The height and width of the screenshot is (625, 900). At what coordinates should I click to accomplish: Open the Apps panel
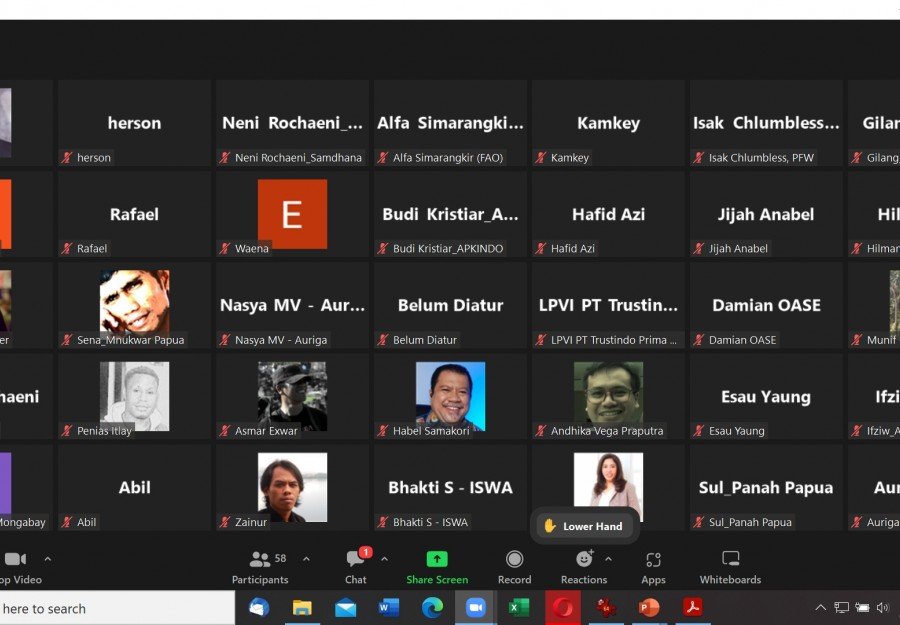pyautogui.click(x=653, y=566)
